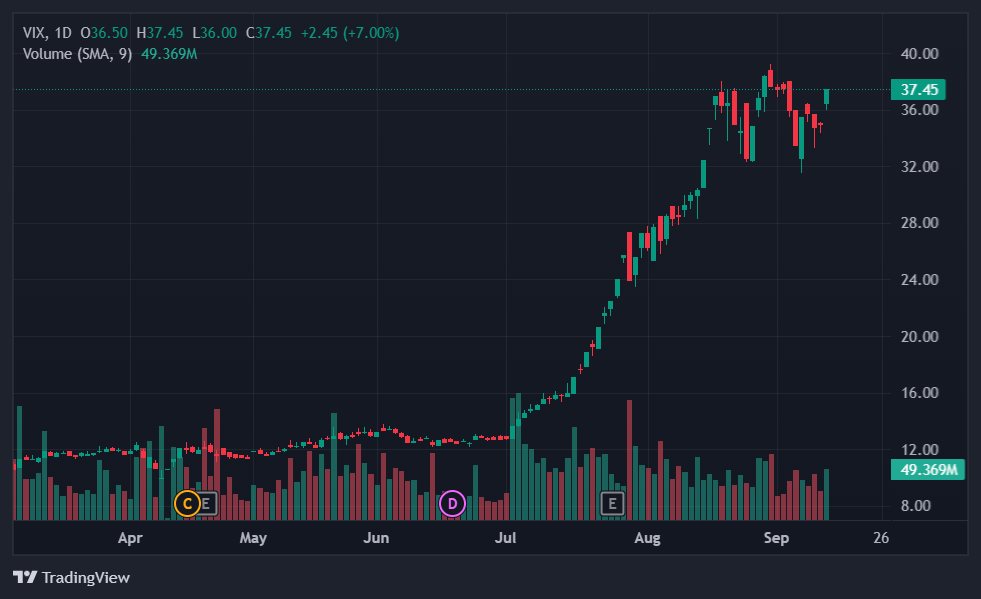This screenshot has height=599, width=981.
Task: Click the Apr label on the time axis
Action: (x=130, y=538)
